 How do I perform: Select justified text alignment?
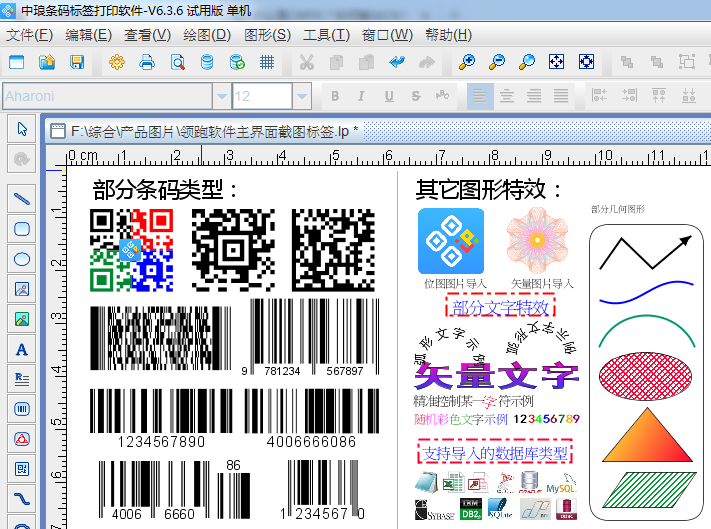click(x=561, y=96)
